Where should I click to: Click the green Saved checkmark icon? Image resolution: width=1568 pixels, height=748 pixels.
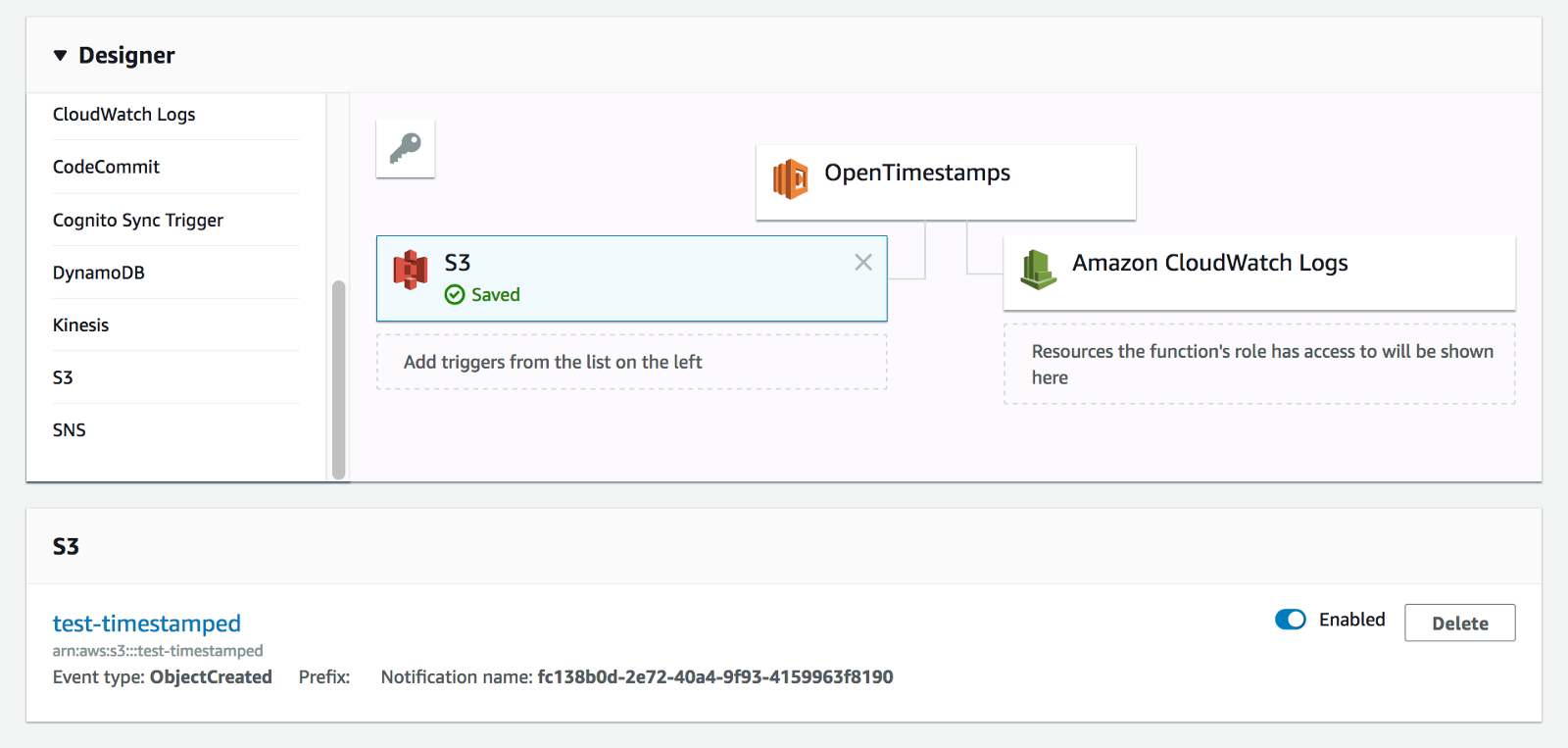pyautogui.click(x=455, y=295)
